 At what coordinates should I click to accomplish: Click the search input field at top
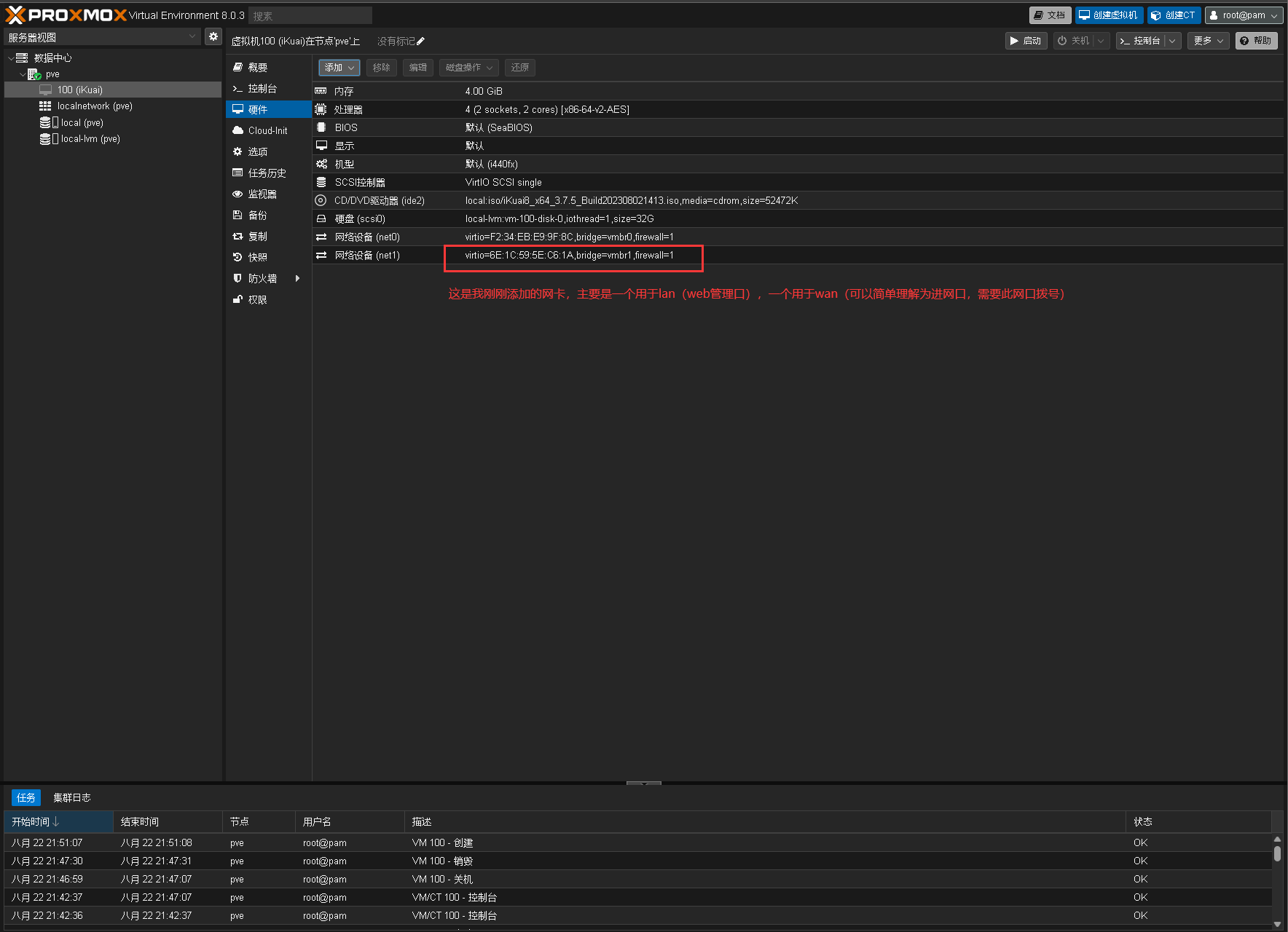tap(310, 15)
